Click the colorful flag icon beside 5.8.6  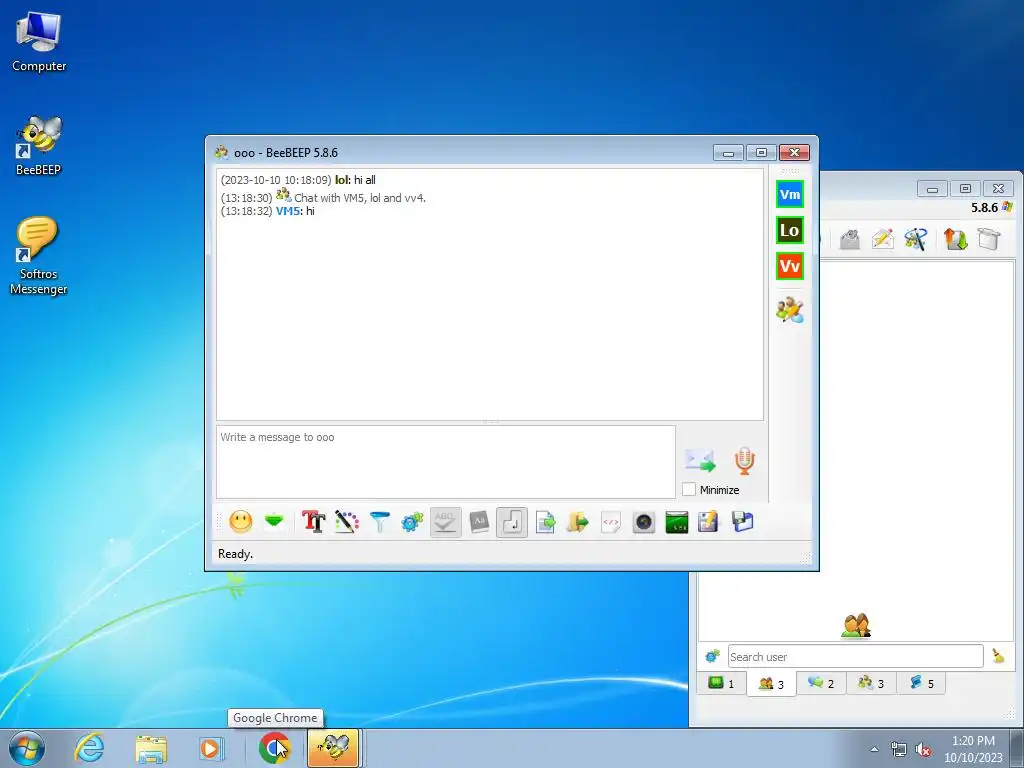tap(1007, 207)
